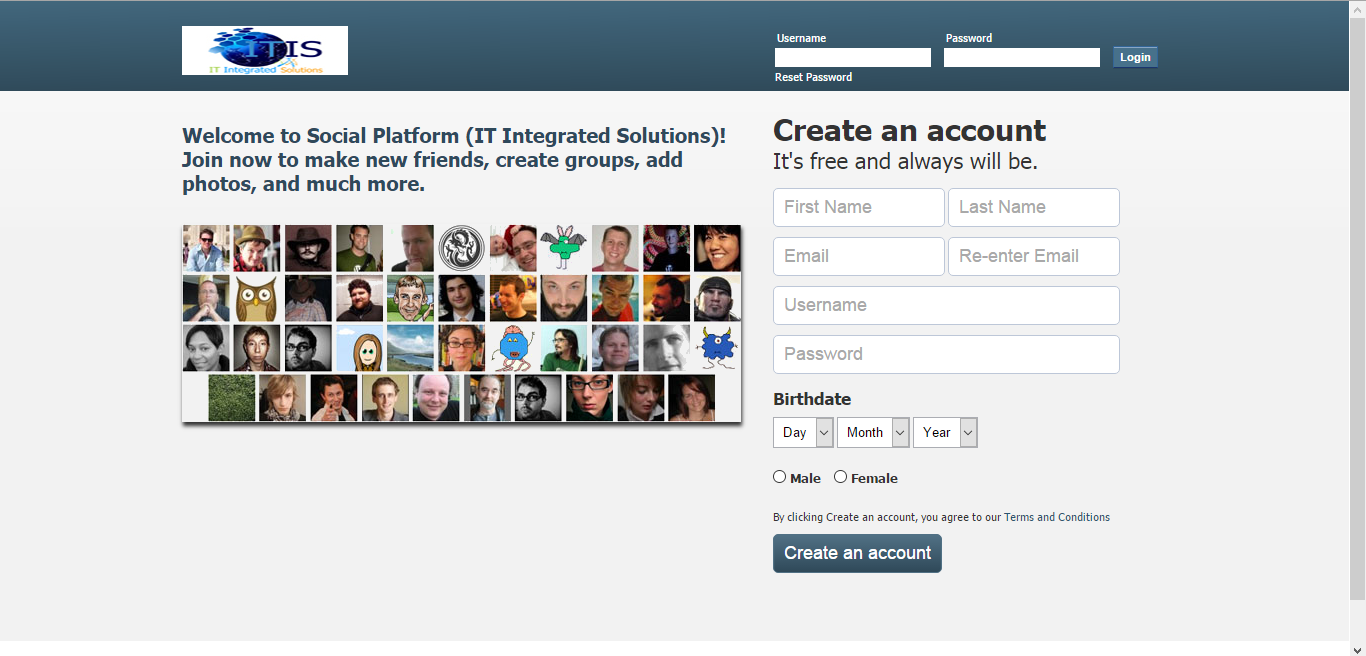Select the cartoon girl with brown hair avatar
Viewport: 1366px width, 656px height.
[x=360, y=348]
